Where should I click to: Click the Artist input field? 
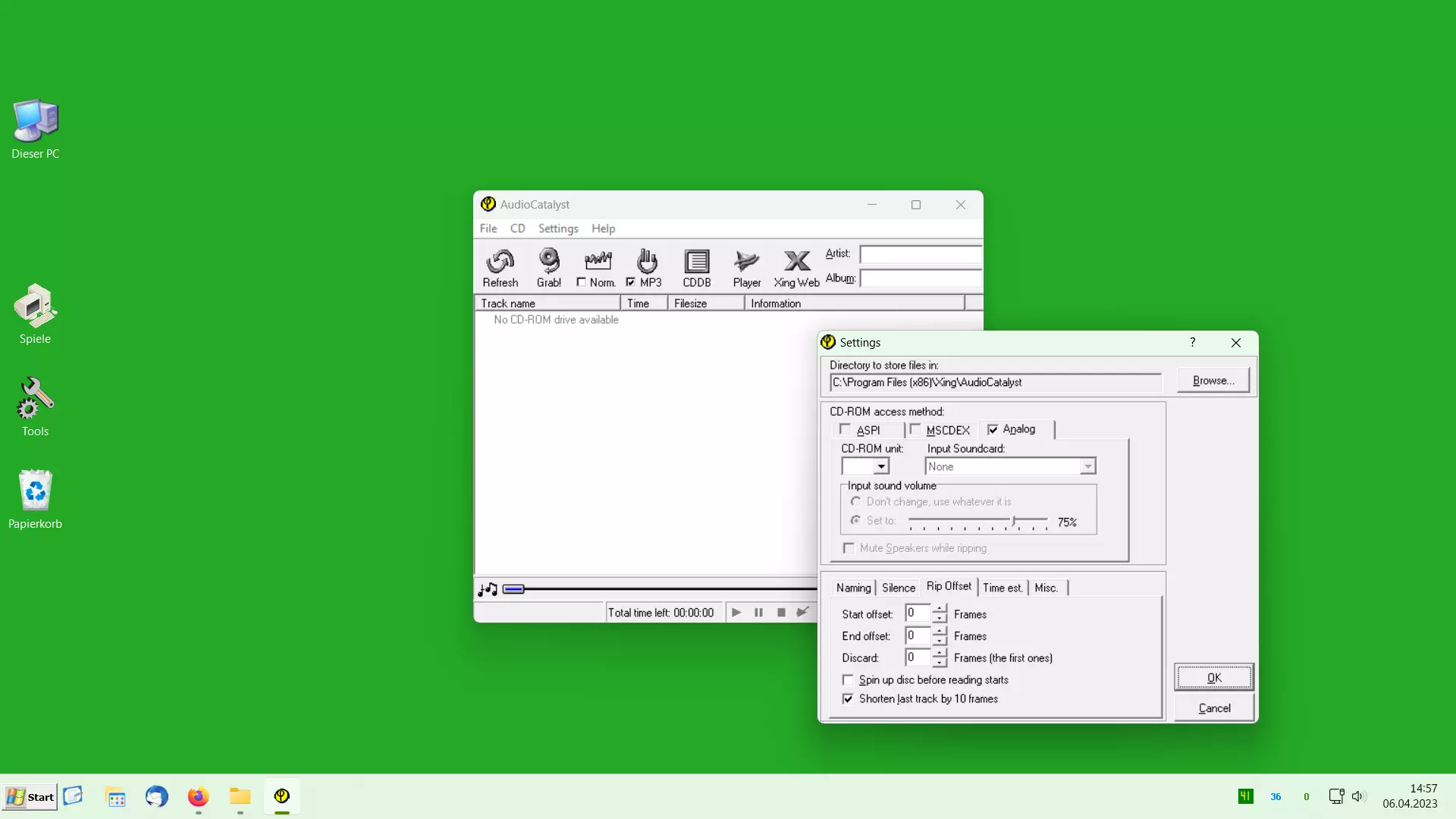pos(920,254)
